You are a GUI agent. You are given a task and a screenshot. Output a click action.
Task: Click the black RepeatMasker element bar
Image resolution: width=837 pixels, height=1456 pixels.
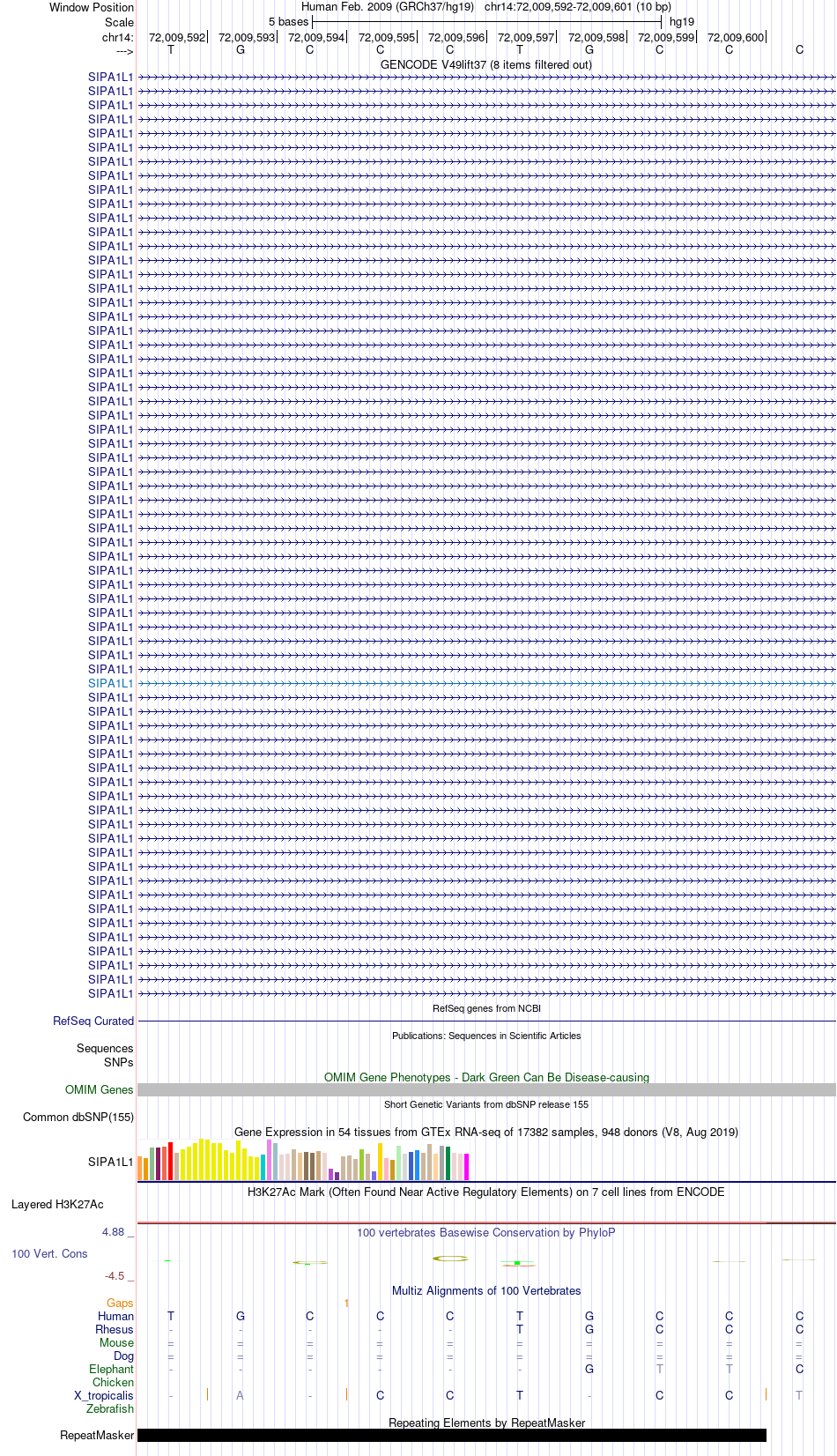452,1435
